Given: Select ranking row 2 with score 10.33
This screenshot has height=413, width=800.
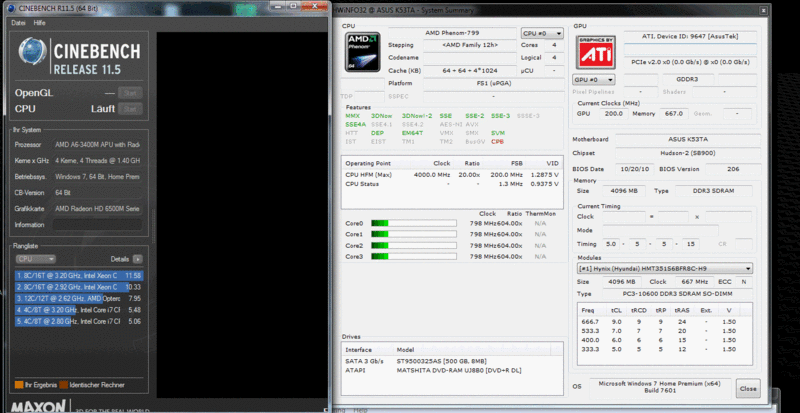Looking at the screenshot, I should point(79,287).
